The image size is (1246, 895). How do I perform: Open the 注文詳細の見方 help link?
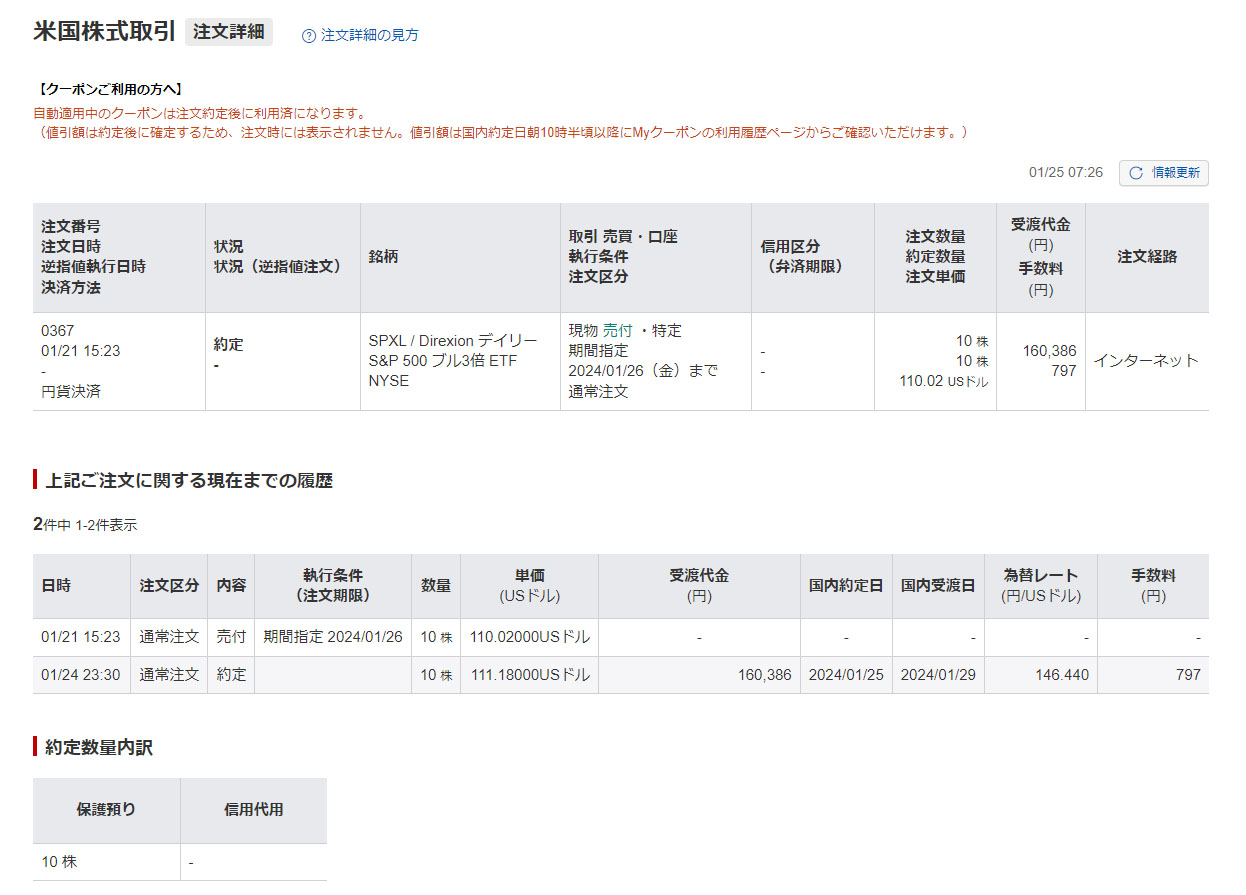tap(369, 36)
